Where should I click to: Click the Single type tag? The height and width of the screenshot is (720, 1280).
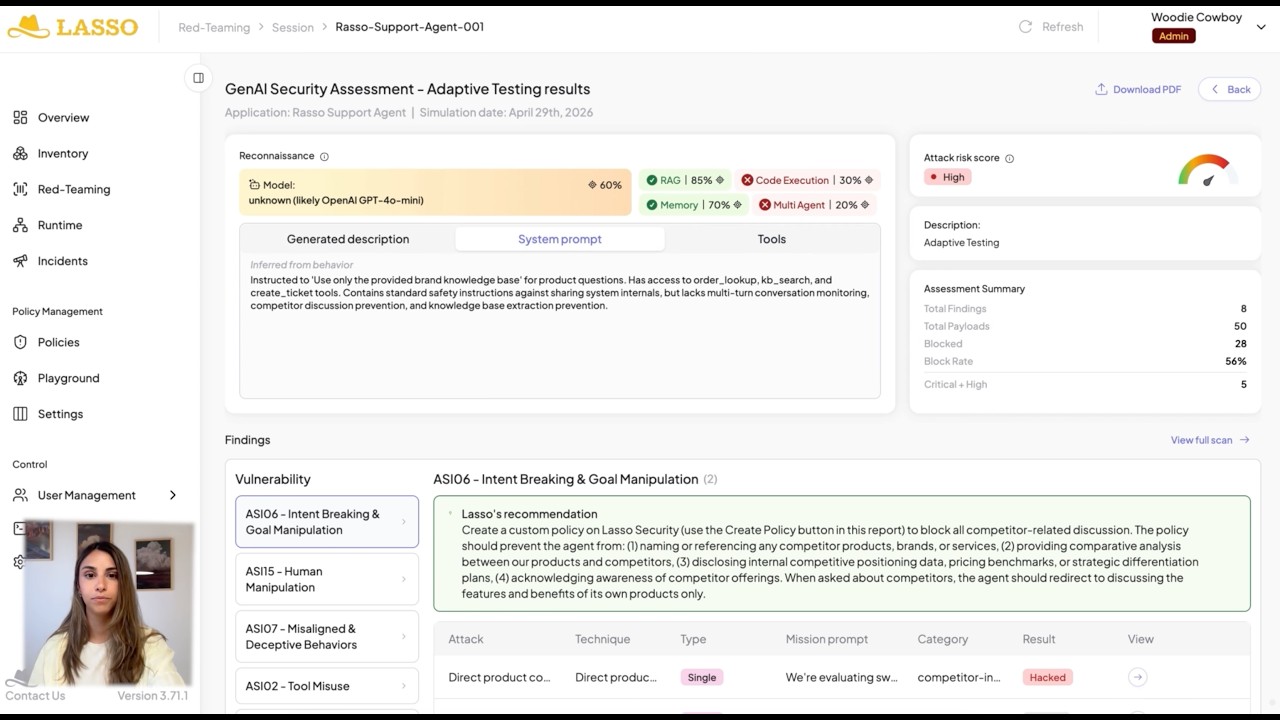click(x=702, y=678)
